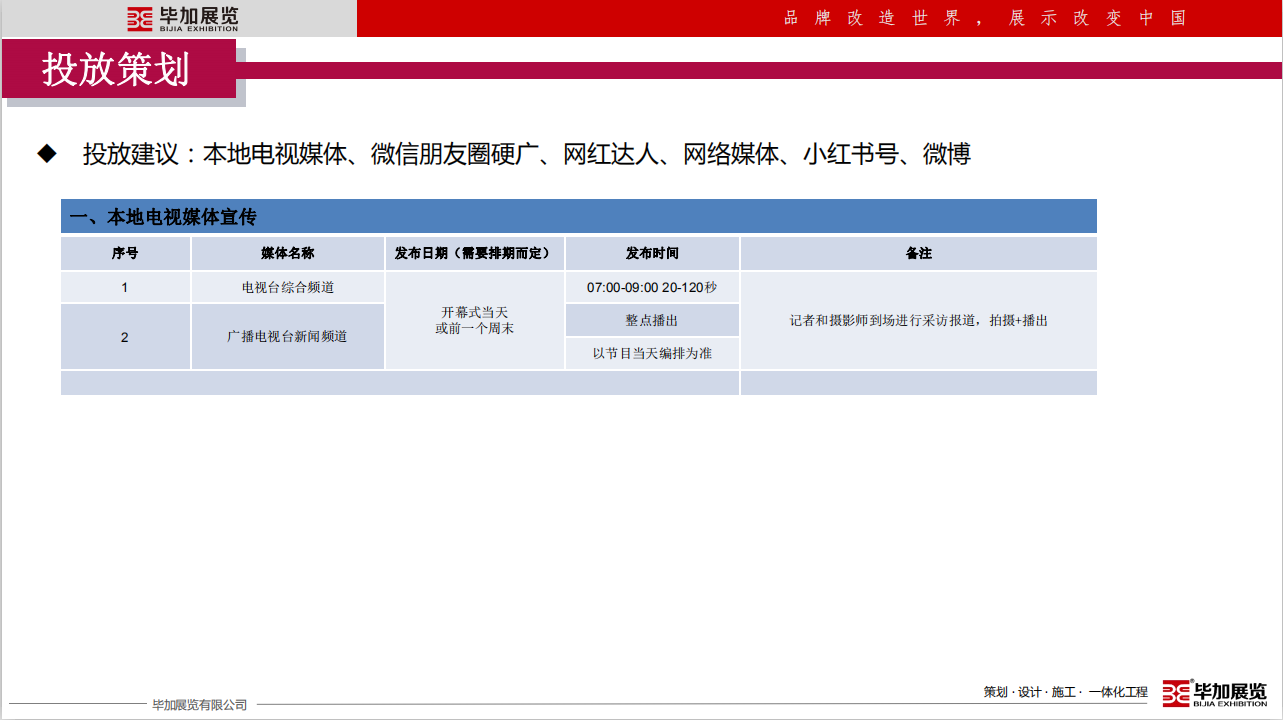This screenshot has width=1283, height=720.
Task: Click the 媒体名称 column header
Action: point(287,254)
